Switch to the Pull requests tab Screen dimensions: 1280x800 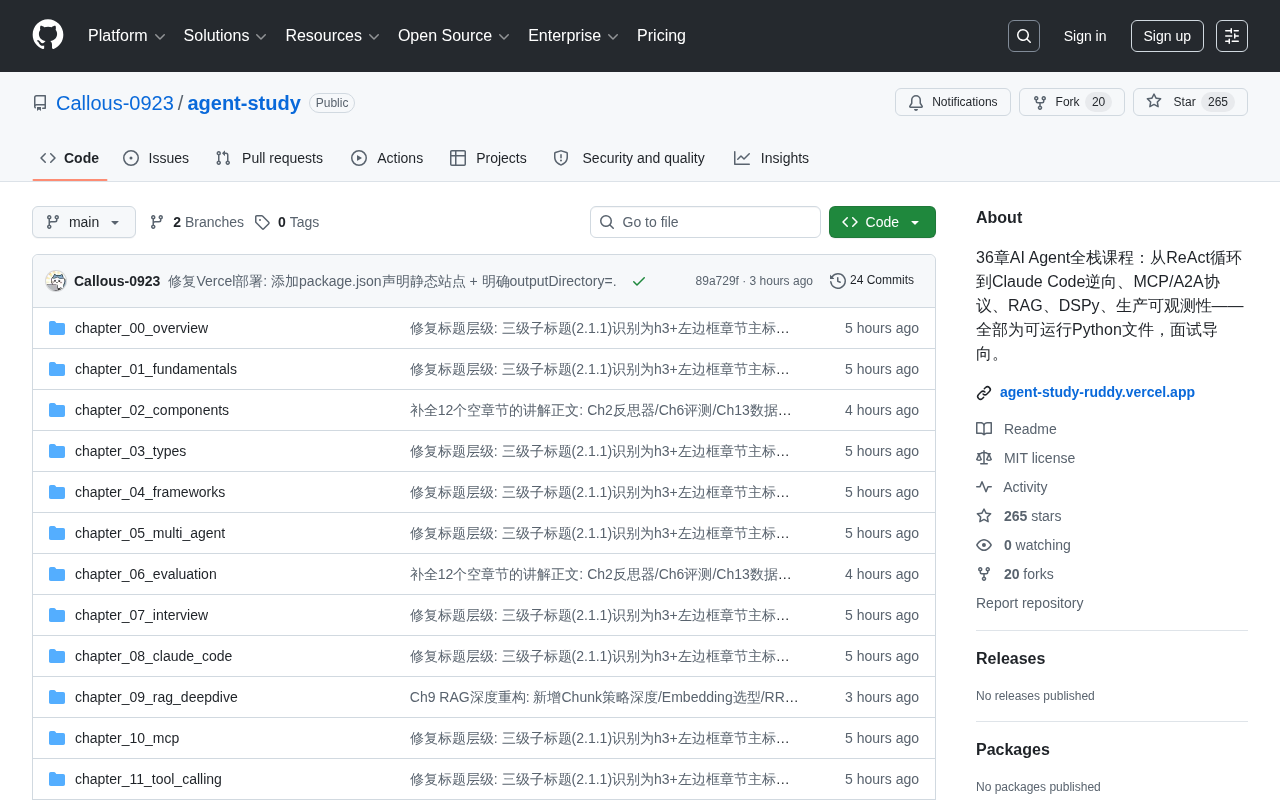coord(269,158)
